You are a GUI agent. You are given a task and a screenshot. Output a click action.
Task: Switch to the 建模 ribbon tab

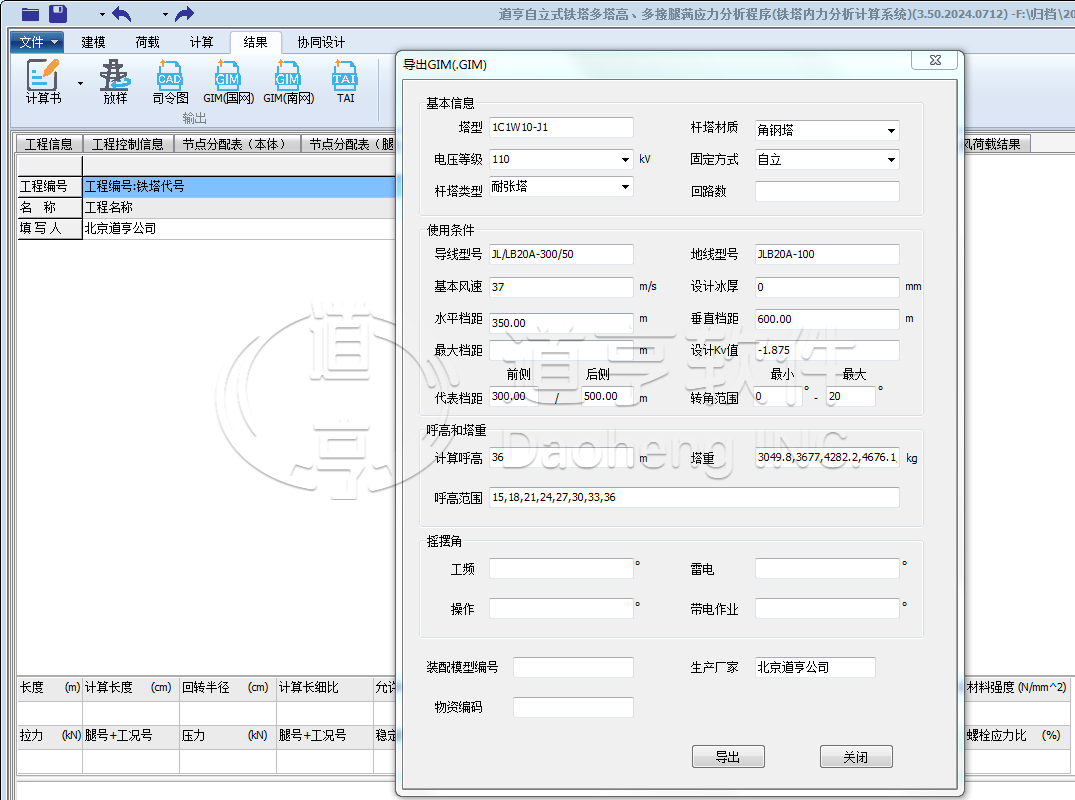pos(93,43)
